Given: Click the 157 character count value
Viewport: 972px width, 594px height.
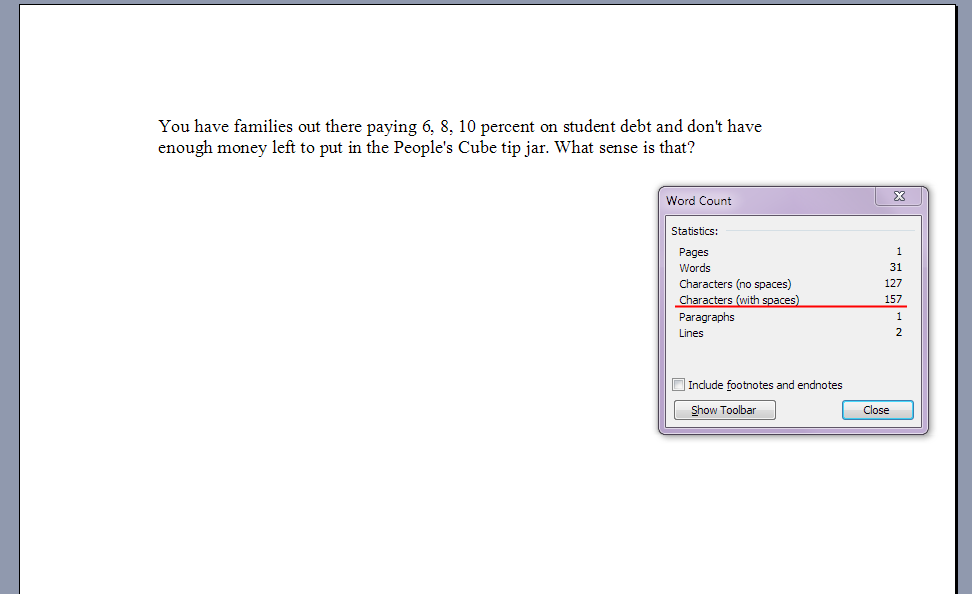Looking at the screenshot, I should [x=892, y=300].
